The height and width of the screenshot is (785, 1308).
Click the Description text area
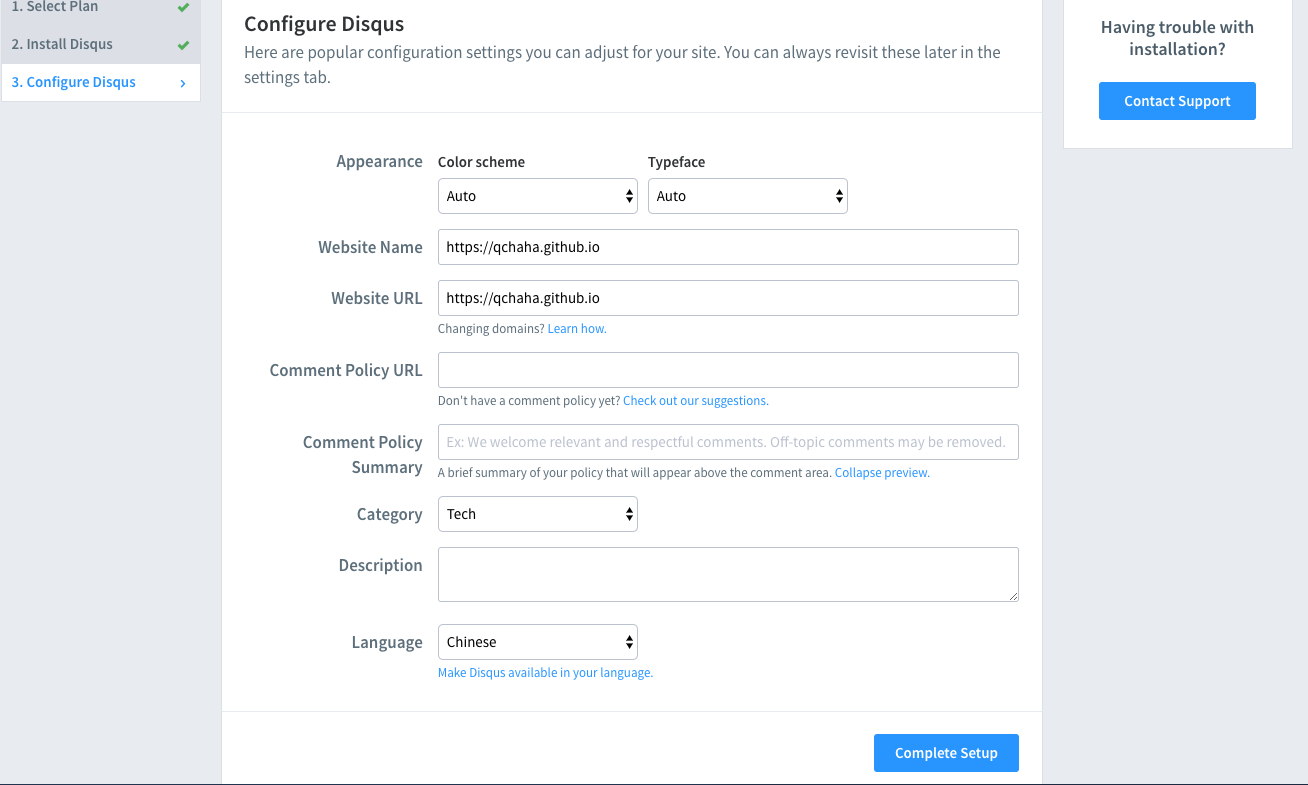coord(728,574)
